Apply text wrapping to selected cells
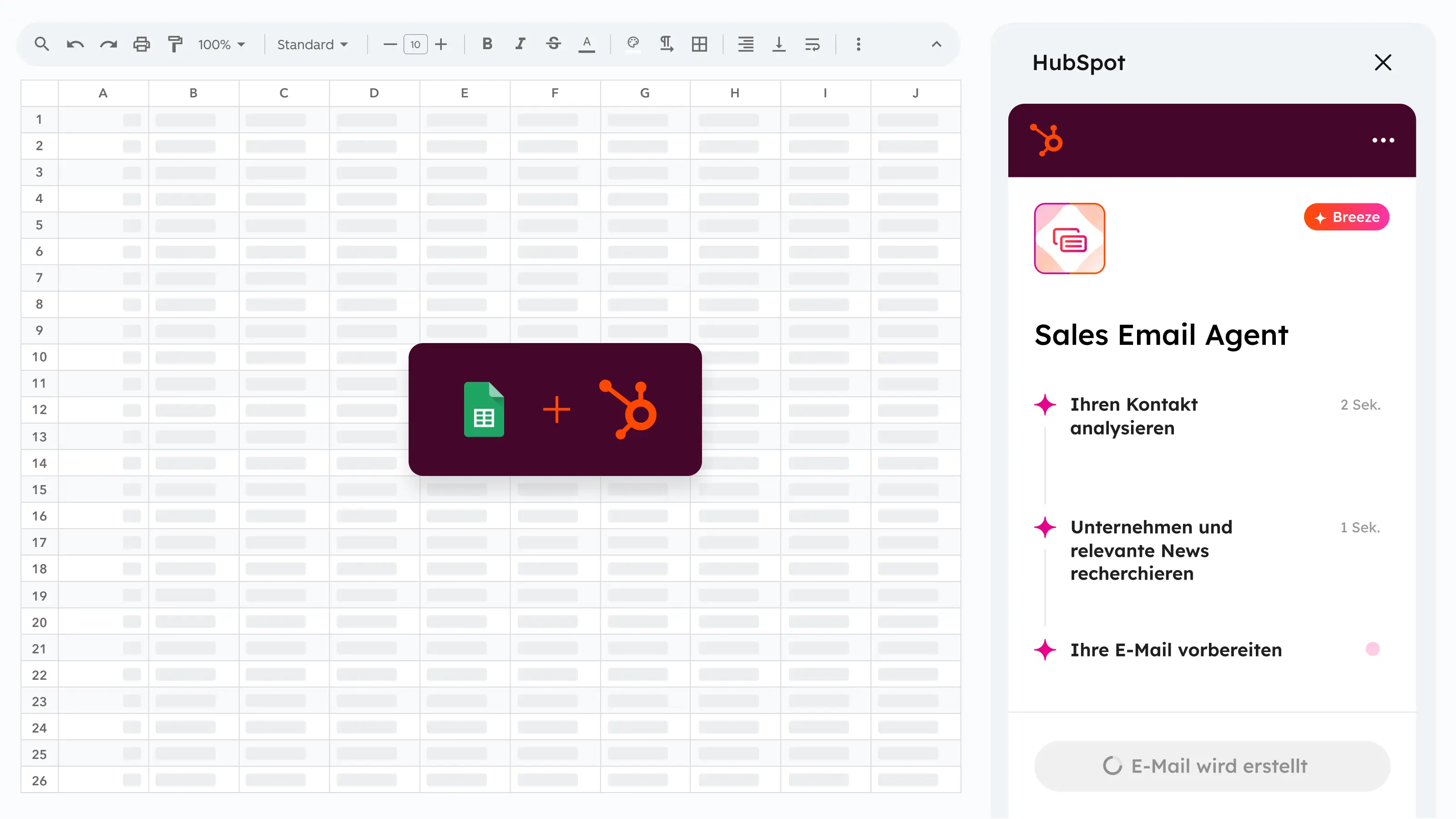The image size is (1456, 819). coord(812,44)
